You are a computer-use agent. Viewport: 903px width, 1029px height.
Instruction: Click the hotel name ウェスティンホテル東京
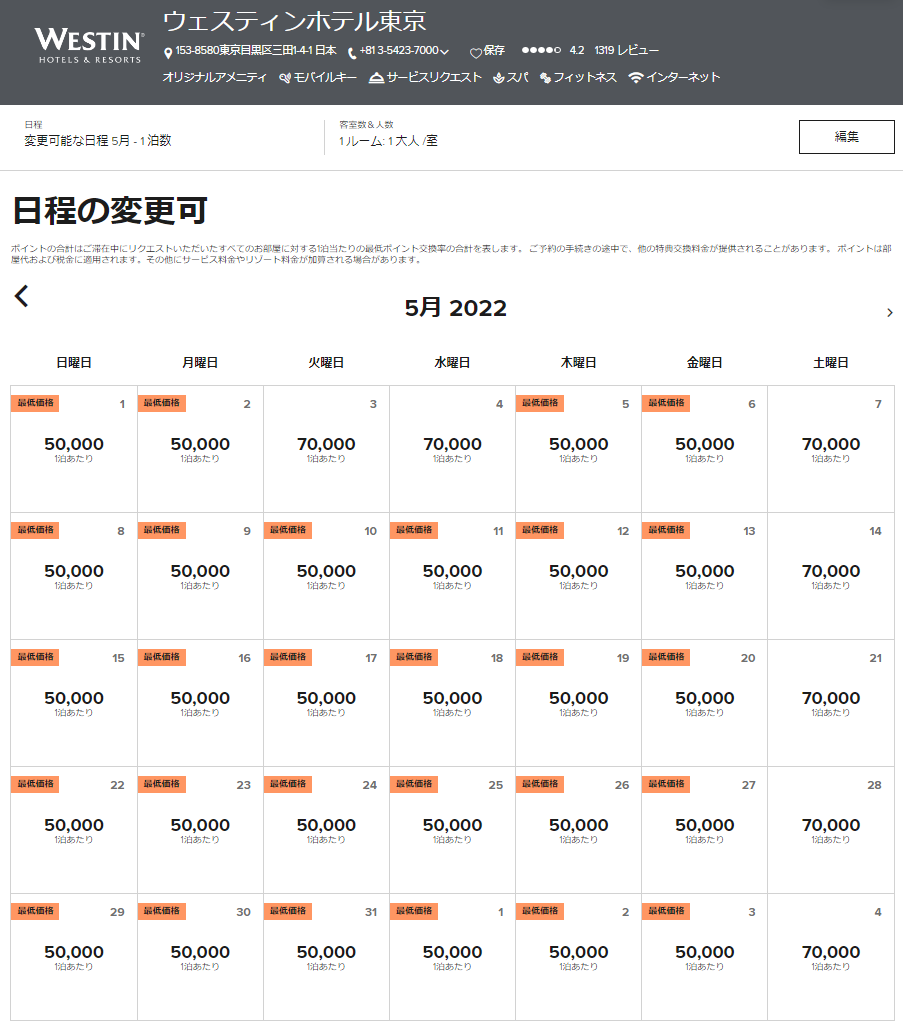pyautogui.click(x=294, y=21)
